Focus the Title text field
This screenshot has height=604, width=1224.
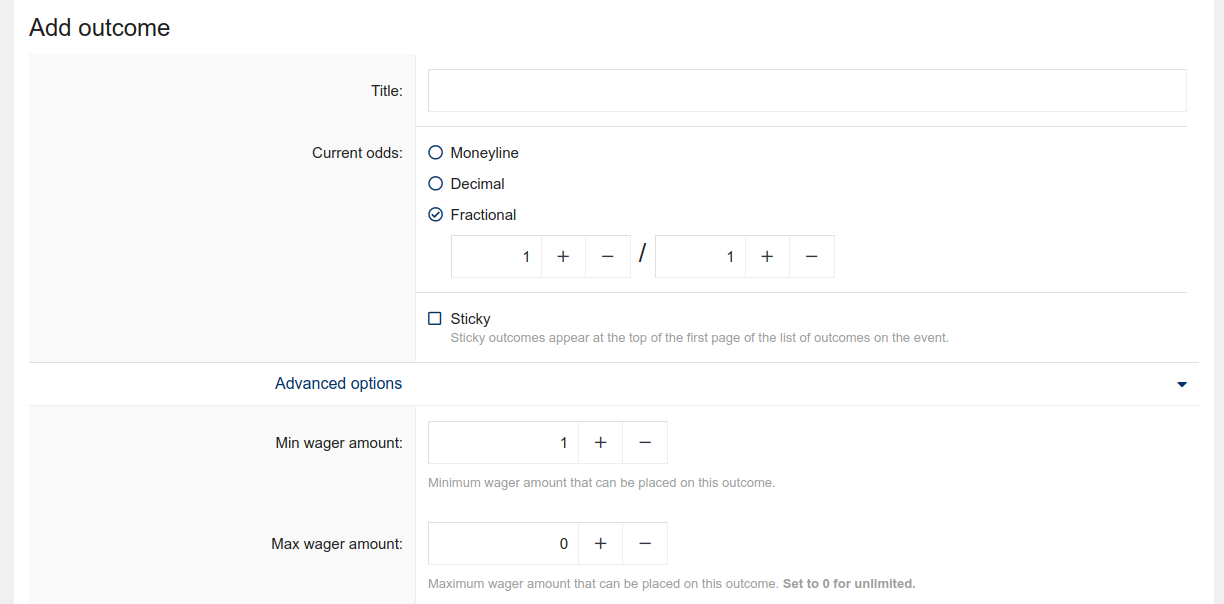(806, 91)
